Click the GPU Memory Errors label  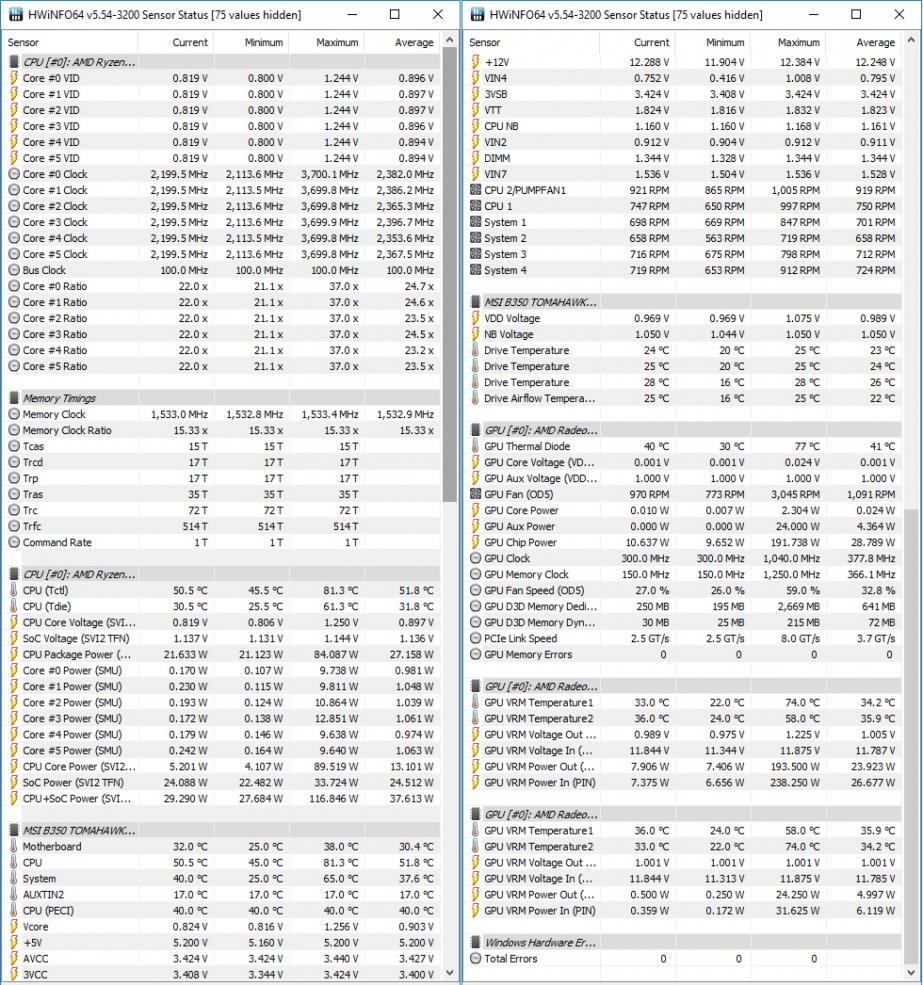point(528,654)
